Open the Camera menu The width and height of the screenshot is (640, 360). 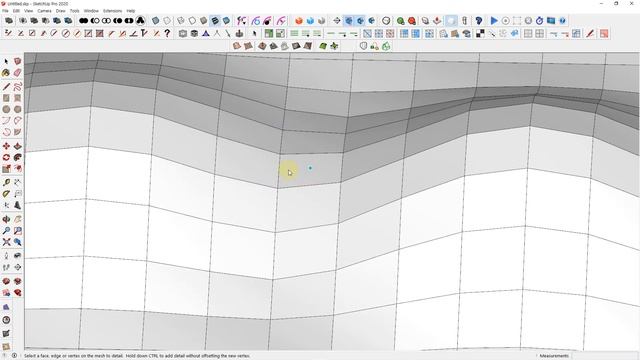pos(44,11)
